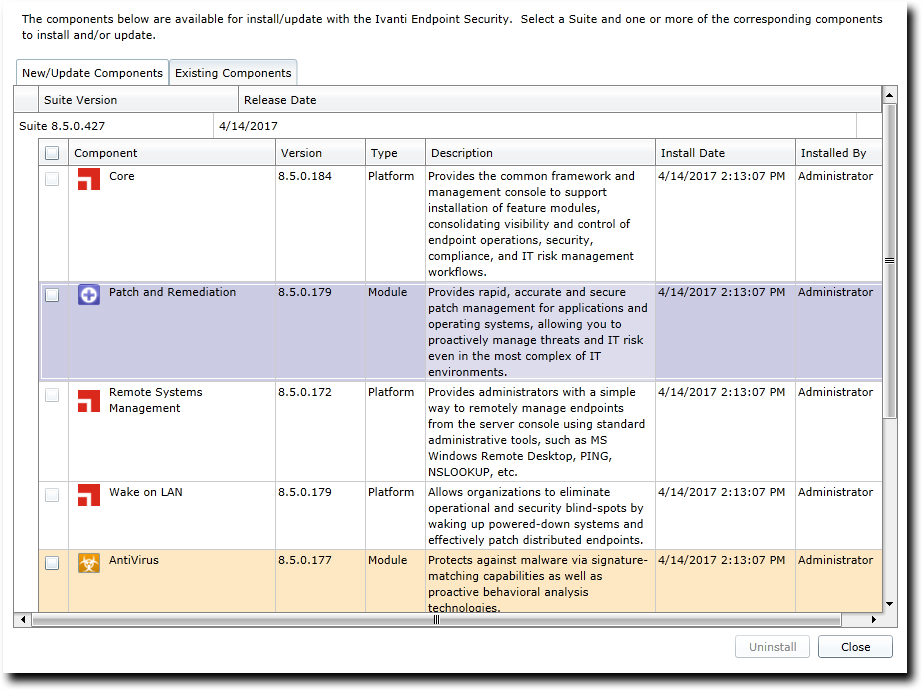Open the Existing Components tab

click(232, 72)
